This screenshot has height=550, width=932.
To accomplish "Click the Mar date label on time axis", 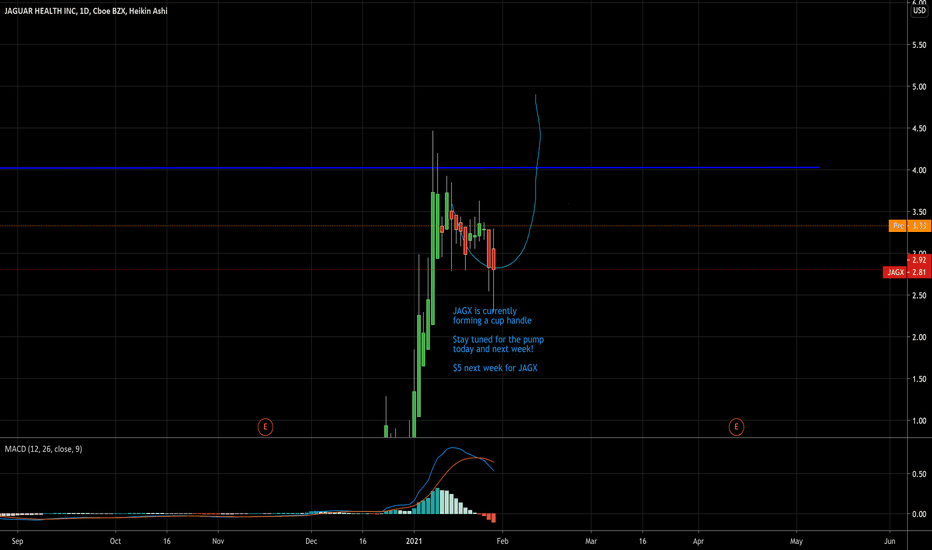I will [x=591, y=541].
